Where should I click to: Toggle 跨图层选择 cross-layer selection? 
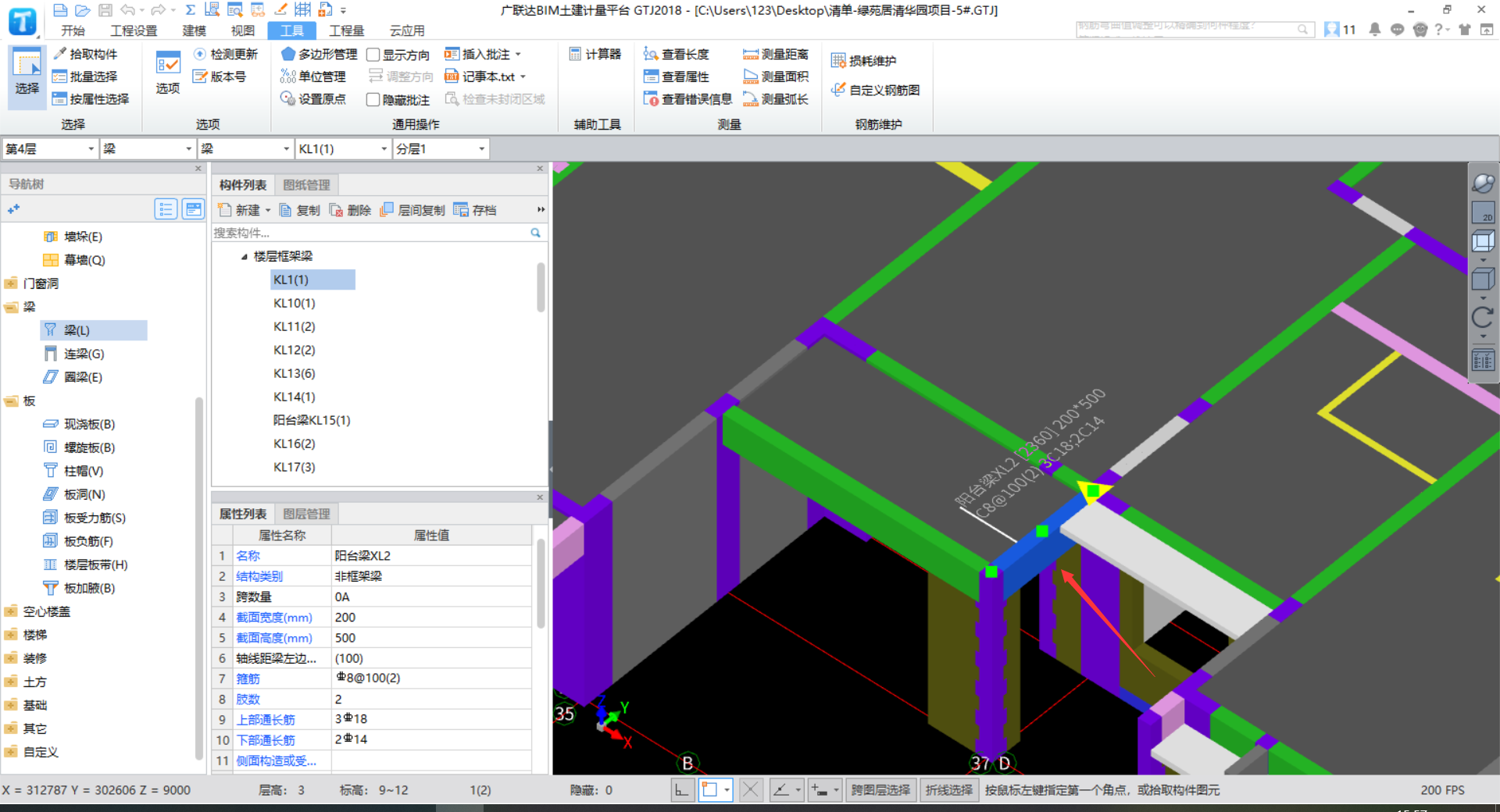[880, 790]
